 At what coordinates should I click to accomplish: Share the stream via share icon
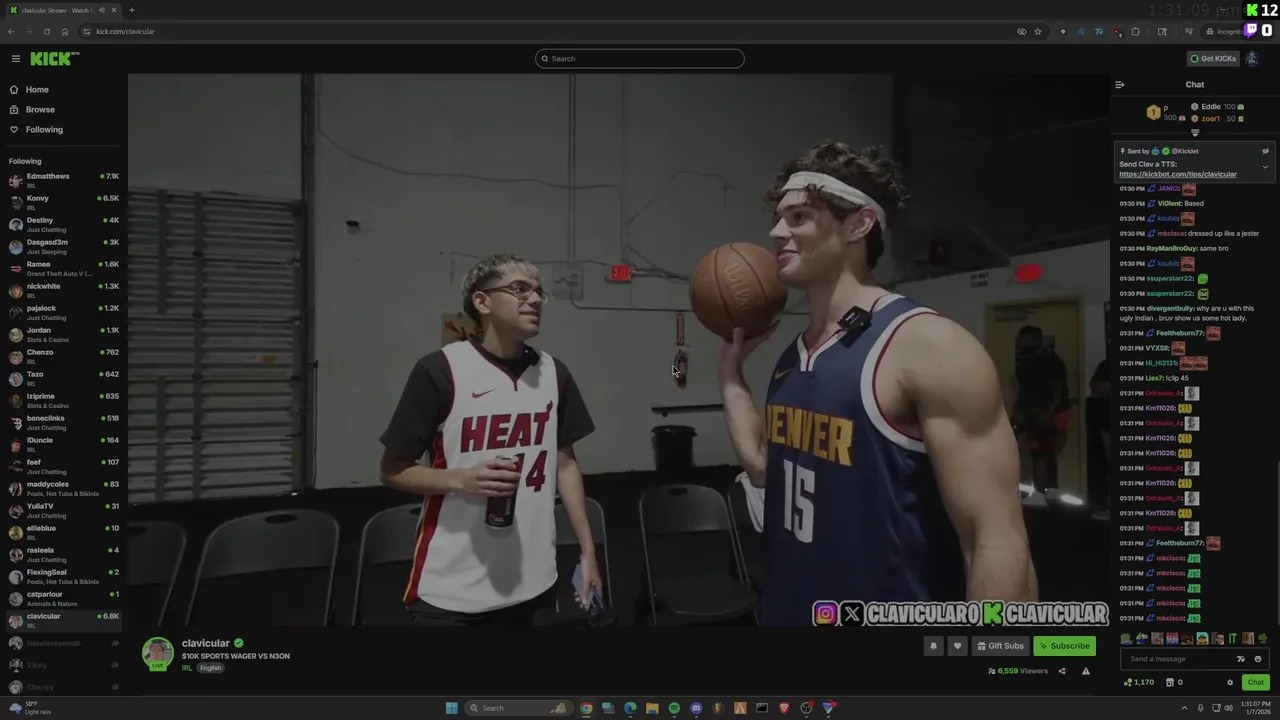click(x=1062, y=671)
